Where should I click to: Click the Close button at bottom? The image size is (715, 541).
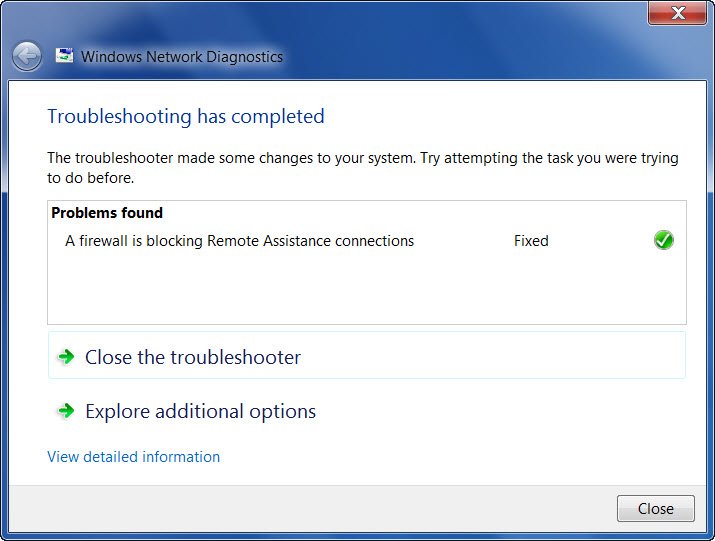click(656, 509)
